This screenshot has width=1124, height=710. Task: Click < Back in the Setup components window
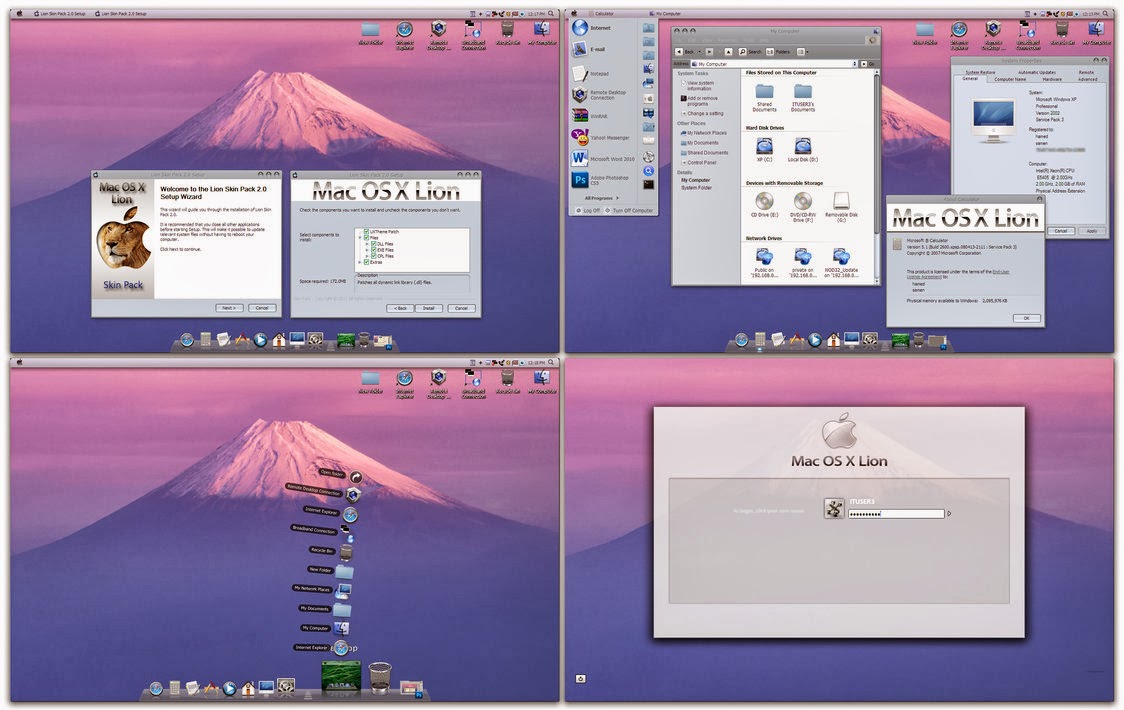pyautogui.click(x=400, y=308)
